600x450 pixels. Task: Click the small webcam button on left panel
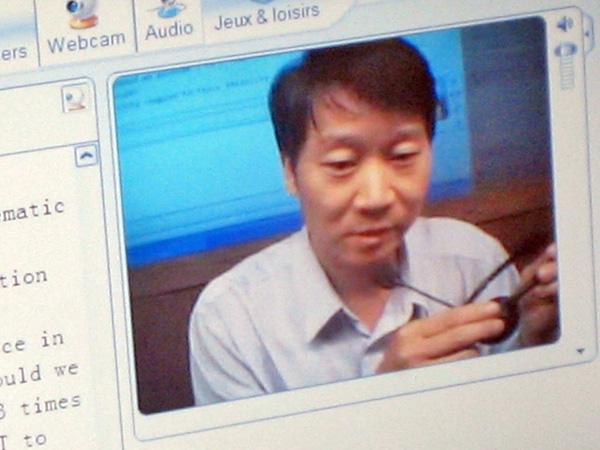tap(76, 98)
